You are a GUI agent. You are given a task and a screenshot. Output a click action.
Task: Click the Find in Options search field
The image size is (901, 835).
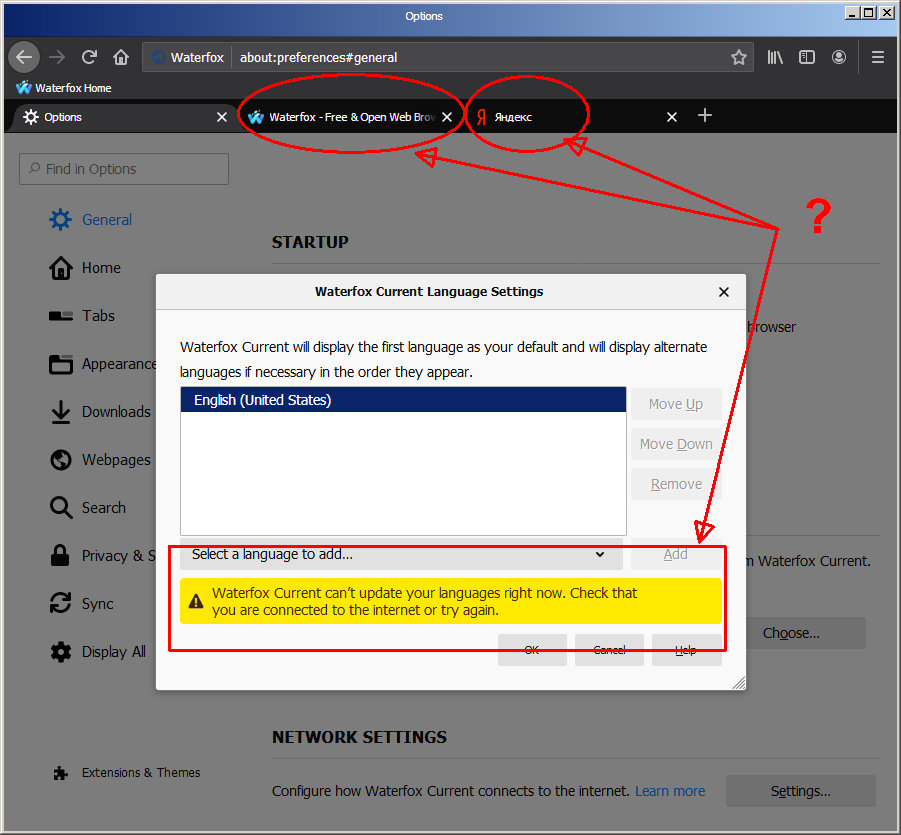point(123,168)
